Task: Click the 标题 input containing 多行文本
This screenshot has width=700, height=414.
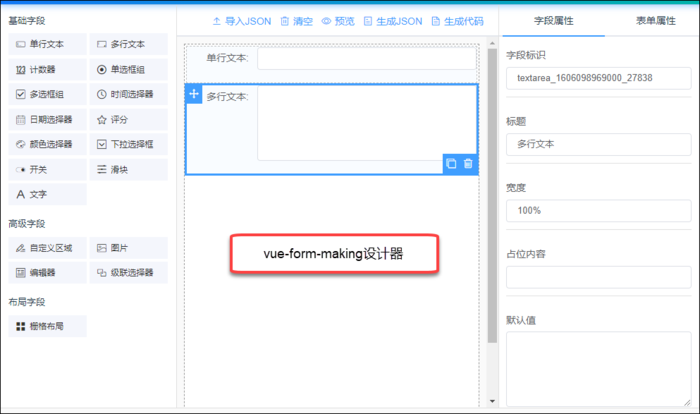Action: [x=599, y=144]
